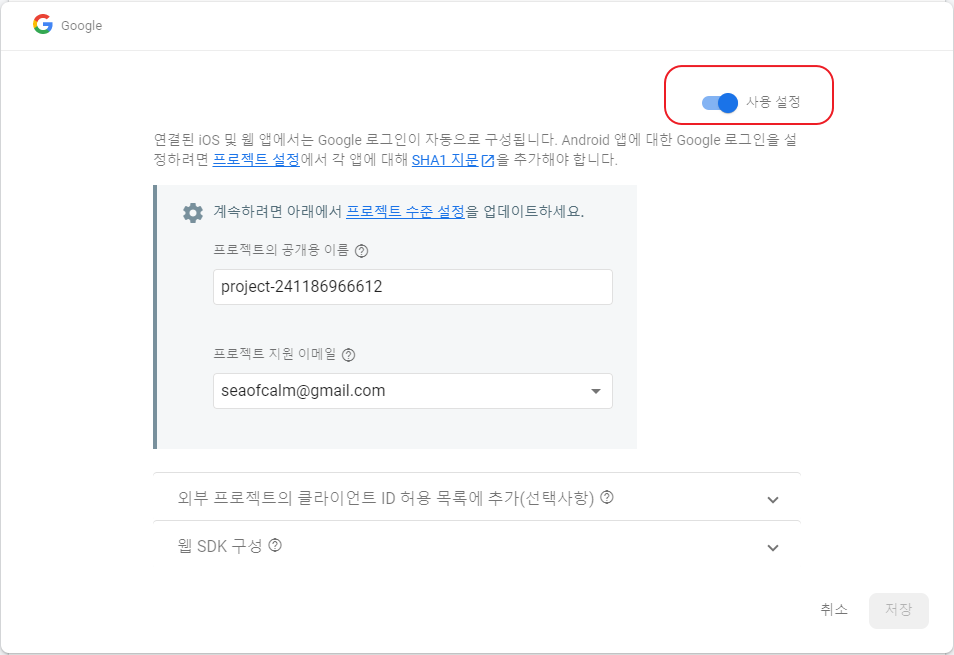Open the 프로젝트 수준 설정 link
Viewport: 954px width, 655px height.
[405, 212]
